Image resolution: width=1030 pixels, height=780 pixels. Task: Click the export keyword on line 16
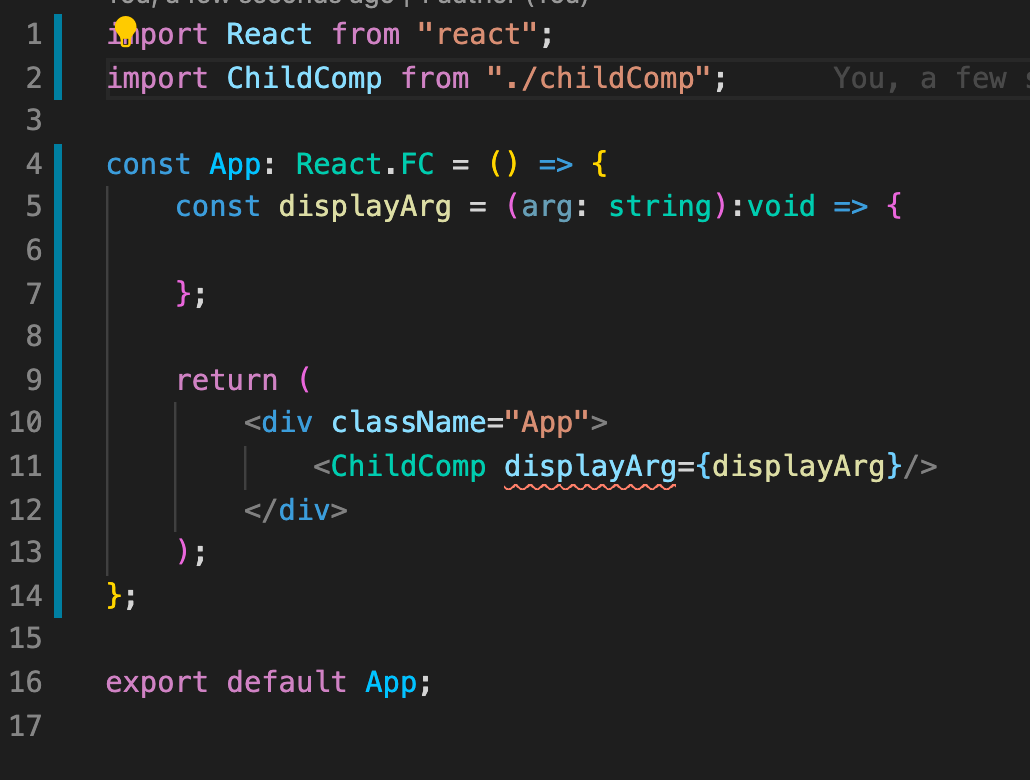(x=157, y=682)
